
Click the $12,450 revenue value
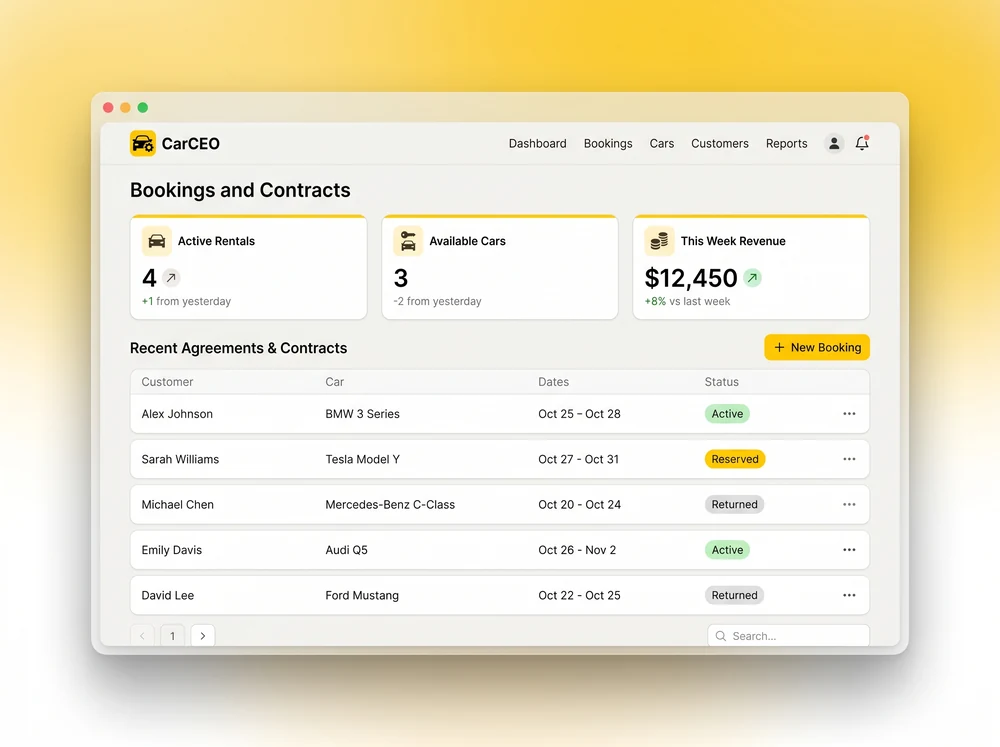(691, 278)
